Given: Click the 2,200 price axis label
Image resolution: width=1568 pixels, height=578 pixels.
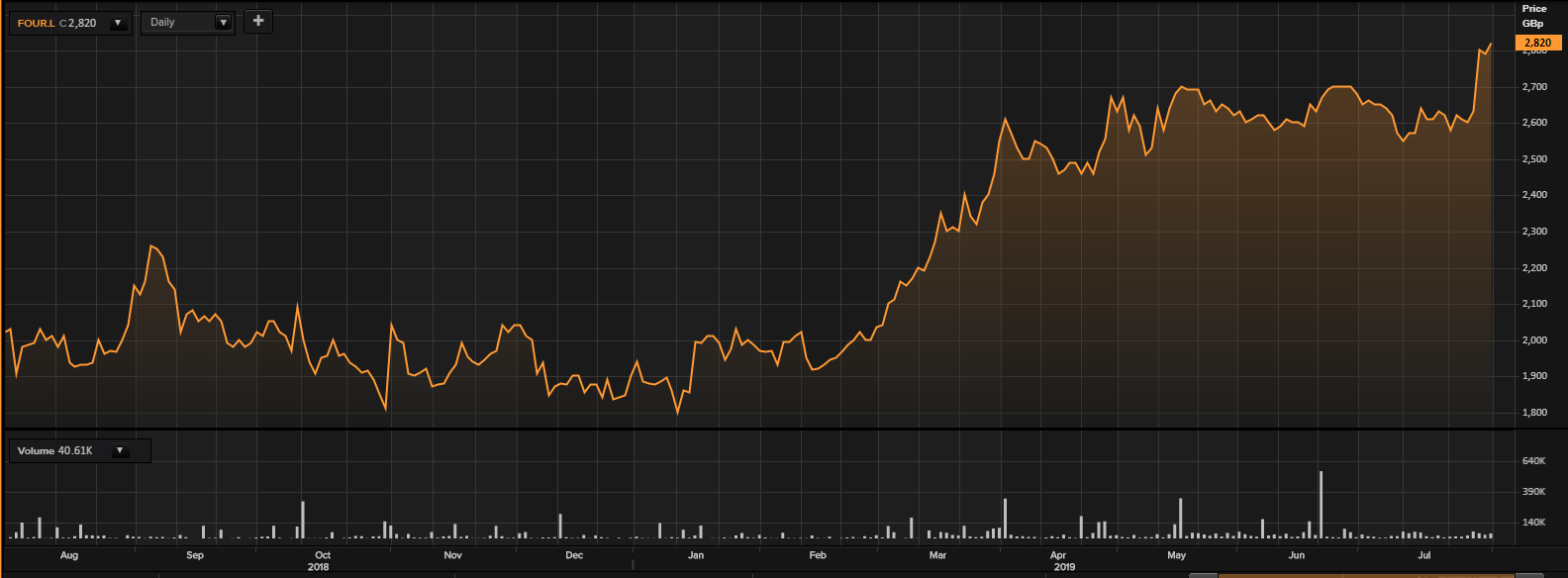Looking at the screenshot, I should [x=1534, y=268].
